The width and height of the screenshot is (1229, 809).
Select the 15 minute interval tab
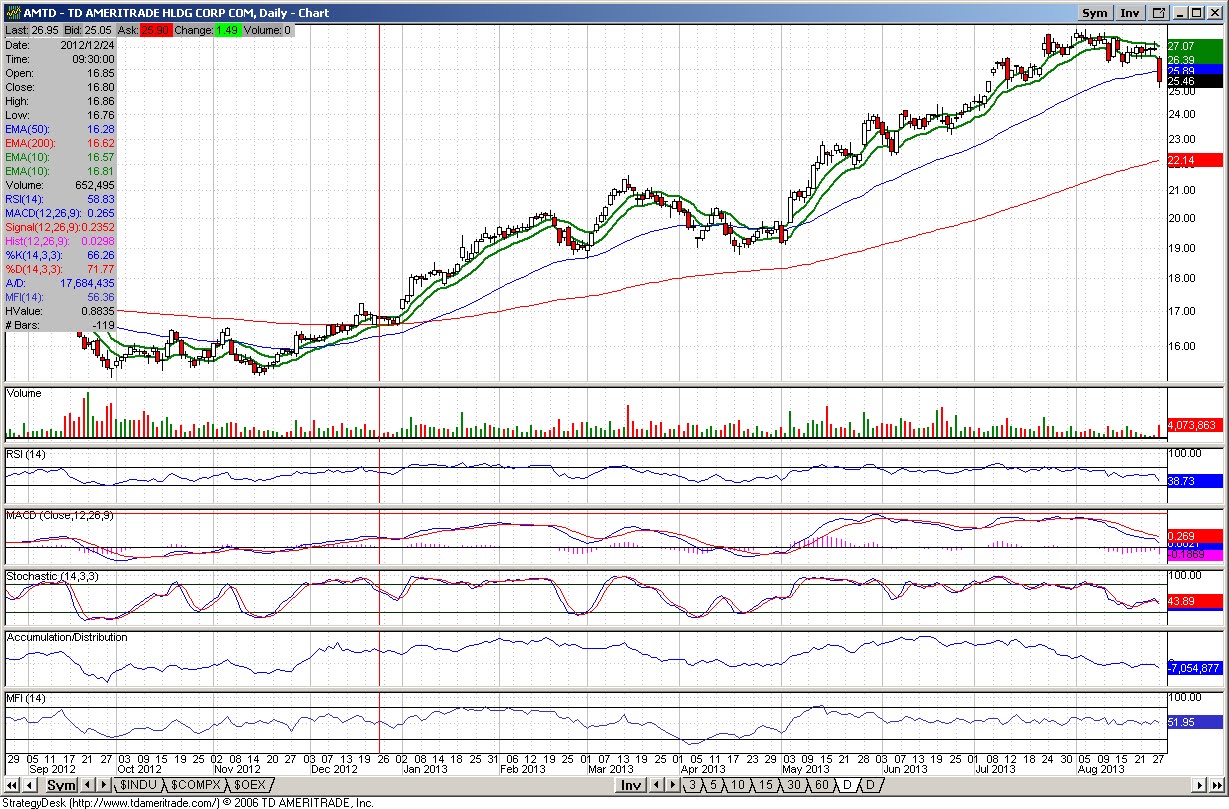pyautogui.click(x=765, y=785)
